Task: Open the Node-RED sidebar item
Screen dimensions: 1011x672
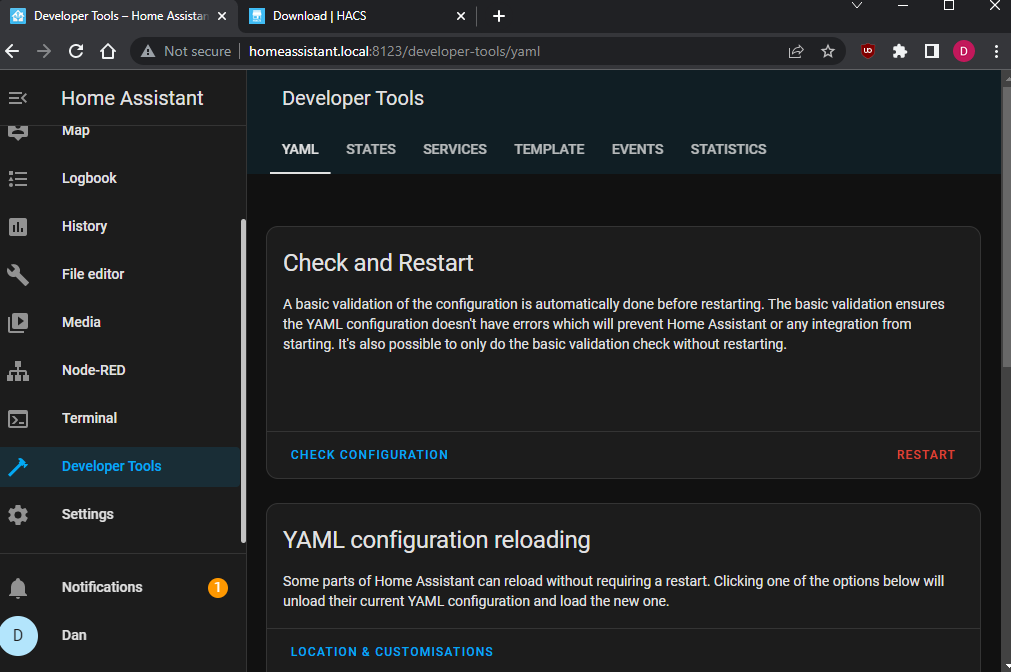Action: tap(120, 371)
